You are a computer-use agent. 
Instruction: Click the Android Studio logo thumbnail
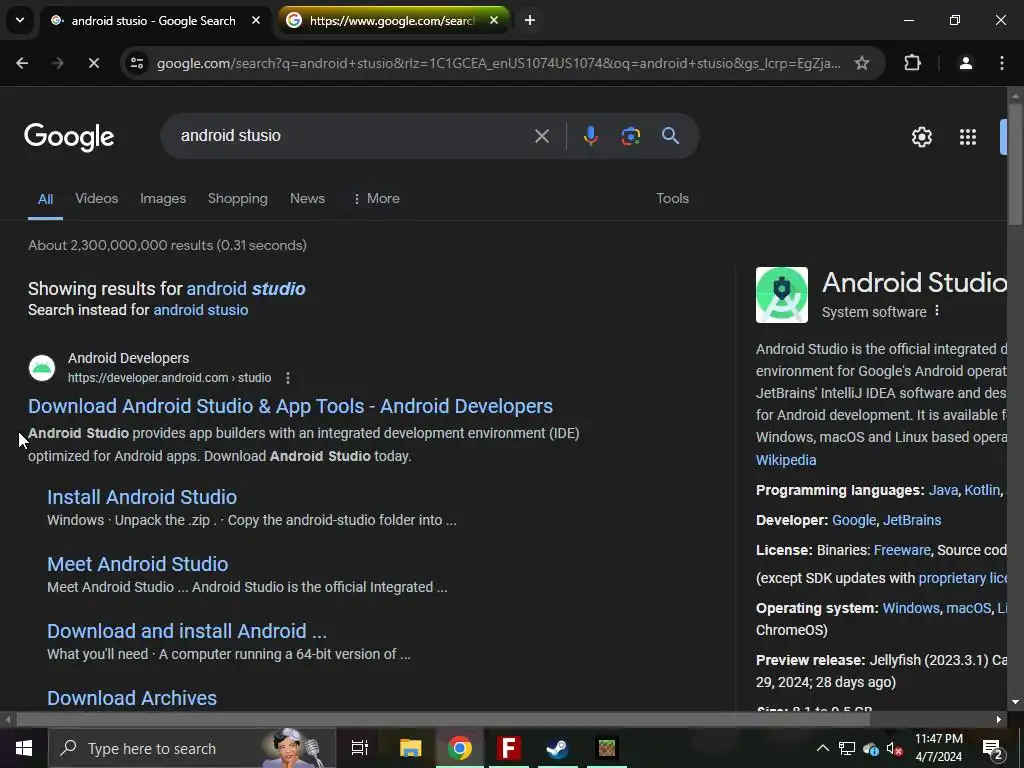coord(782,295)
